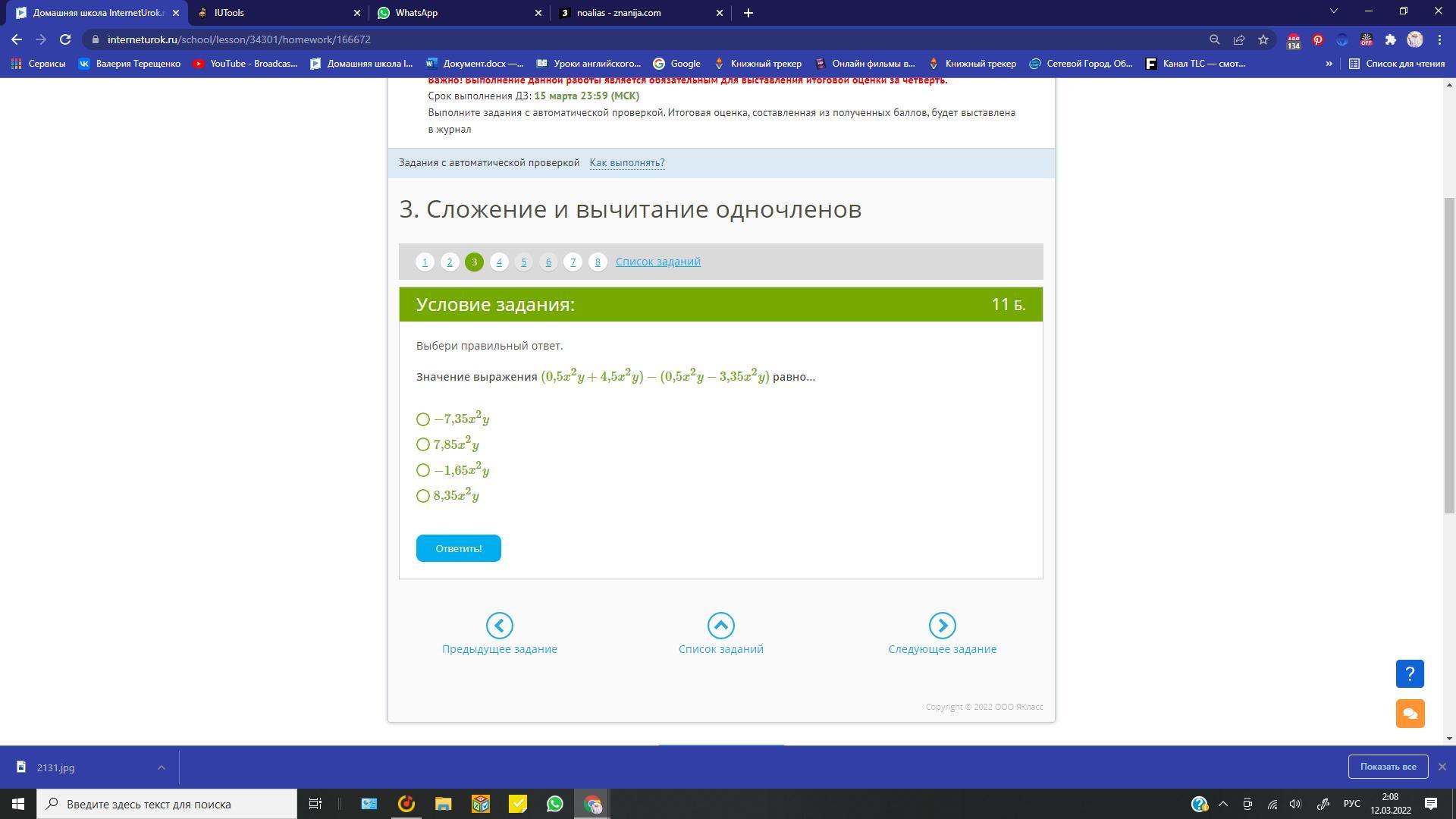The width and height of the screenshot is (1456, 819).
Task: Click the previous task arrow icon
Action: coord(499,626)
